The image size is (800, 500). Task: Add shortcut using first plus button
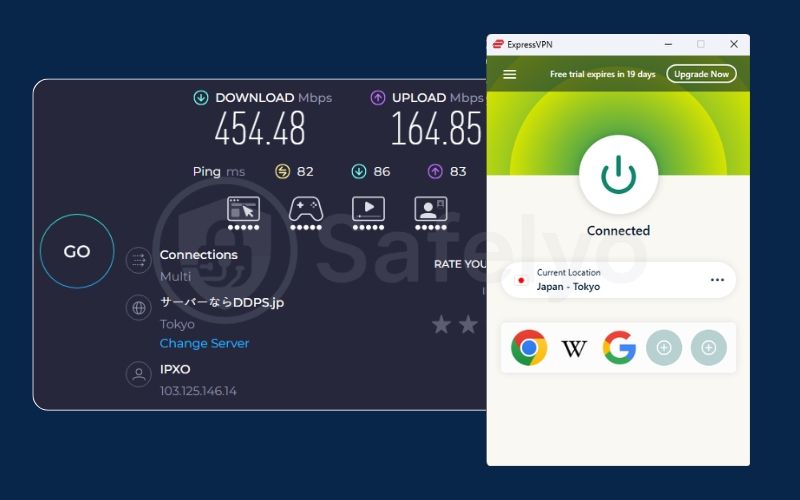[664, 347]
